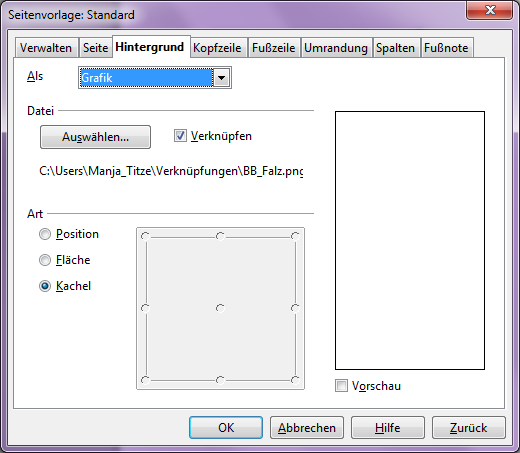Go to the Kopfzeile tab

pos(217,48)
